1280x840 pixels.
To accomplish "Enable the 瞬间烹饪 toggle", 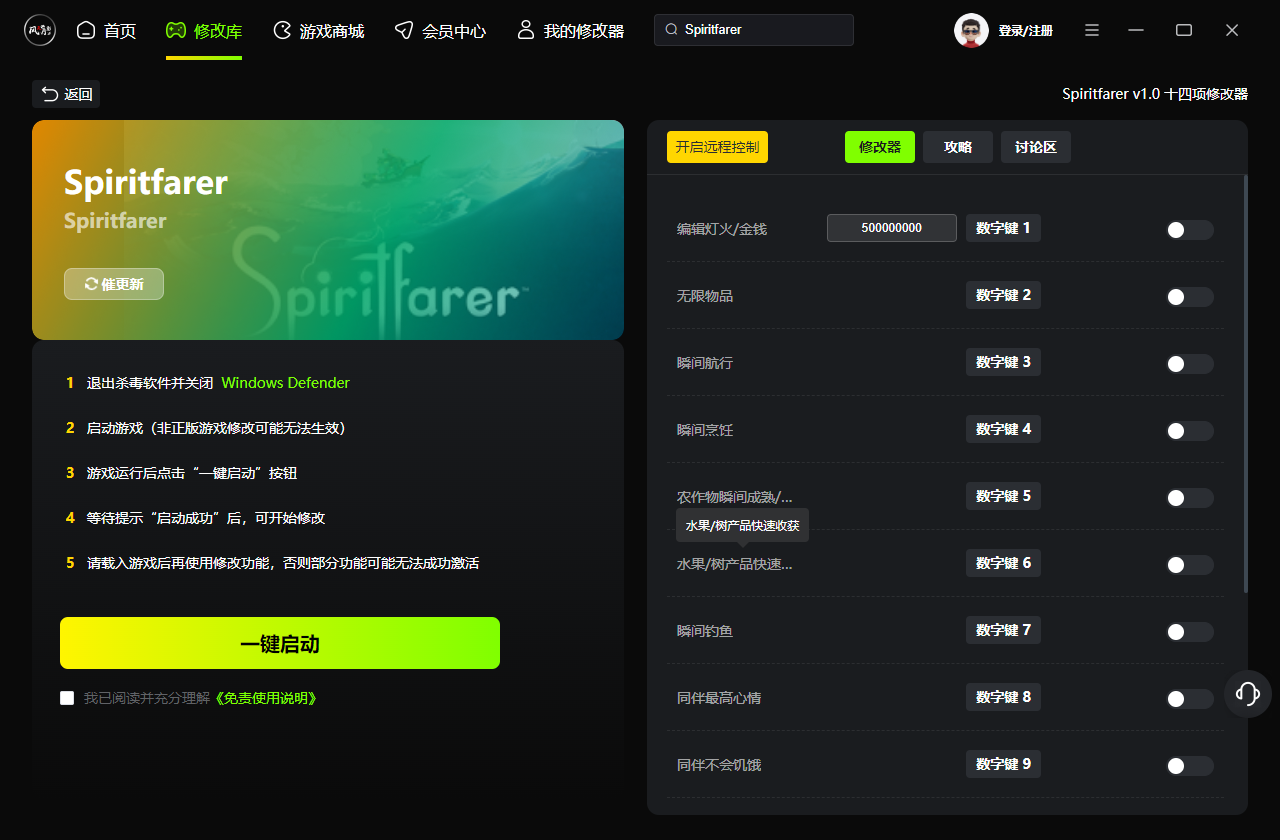I will (x=1189, y=431).
